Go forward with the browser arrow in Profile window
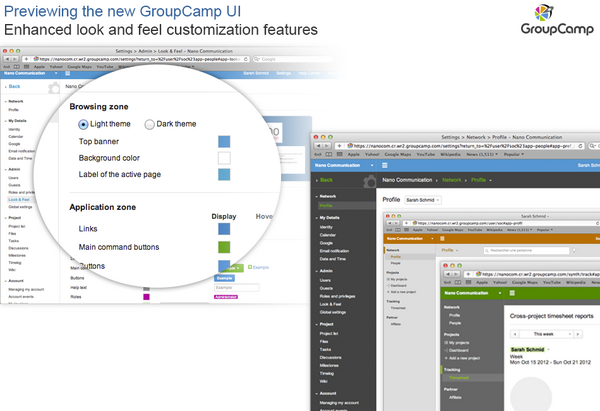This screenshot has height=411, width=600. 326,146
